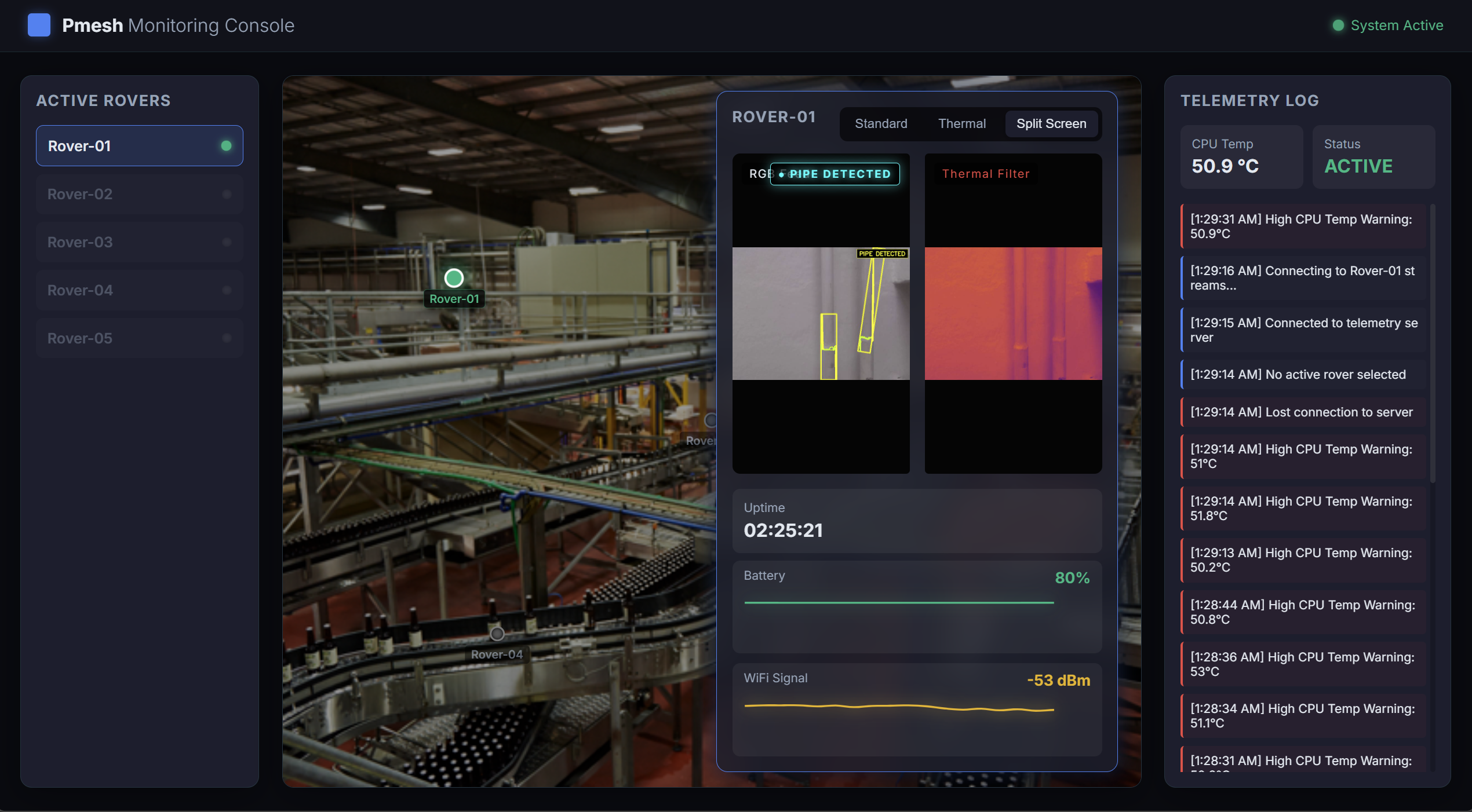The image size is (1472, 812).
Task: Click the PIPE DETECTED badge
Action: click(835, 174)
